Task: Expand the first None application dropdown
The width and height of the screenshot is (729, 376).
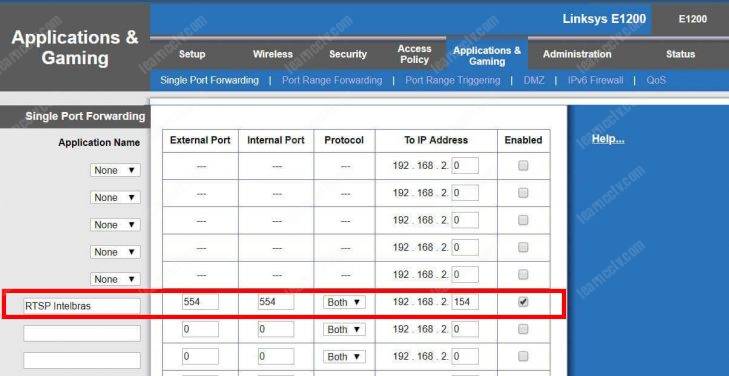Action: click(x=115, y=171)
